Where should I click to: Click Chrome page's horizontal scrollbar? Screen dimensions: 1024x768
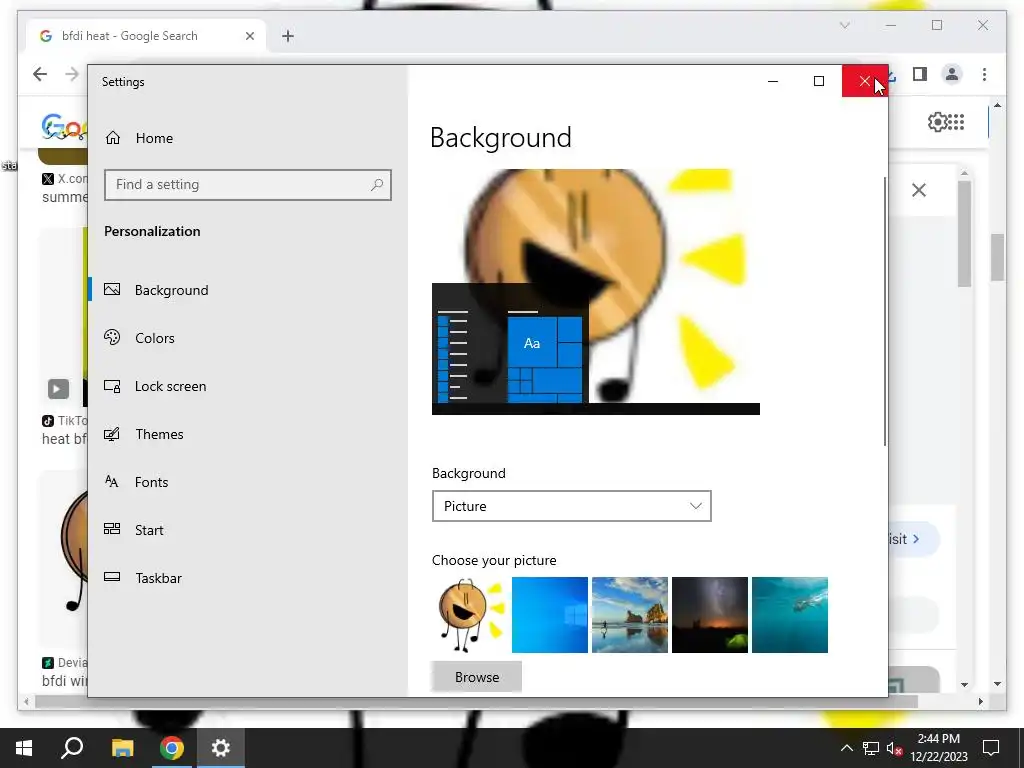click(x=477, y=702)
